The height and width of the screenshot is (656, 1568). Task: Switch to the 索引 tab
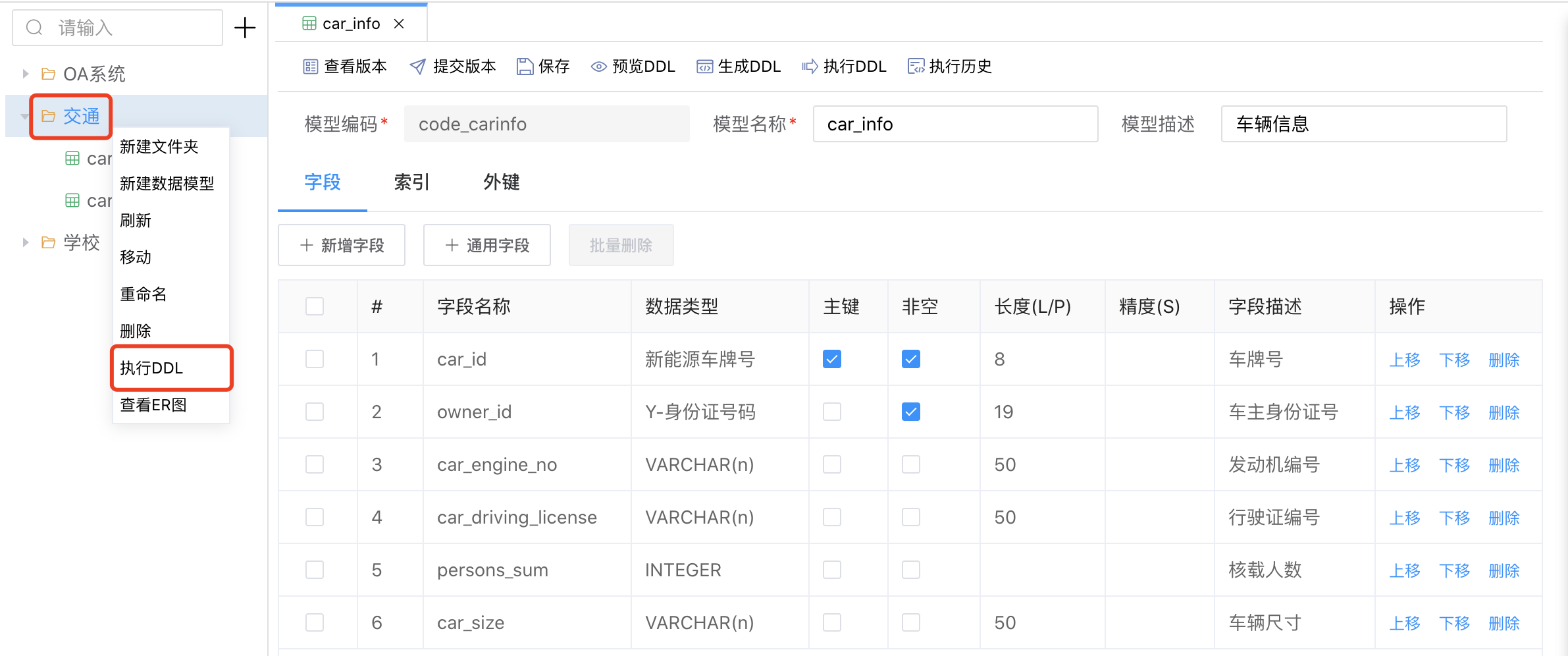tap(411, 182)
